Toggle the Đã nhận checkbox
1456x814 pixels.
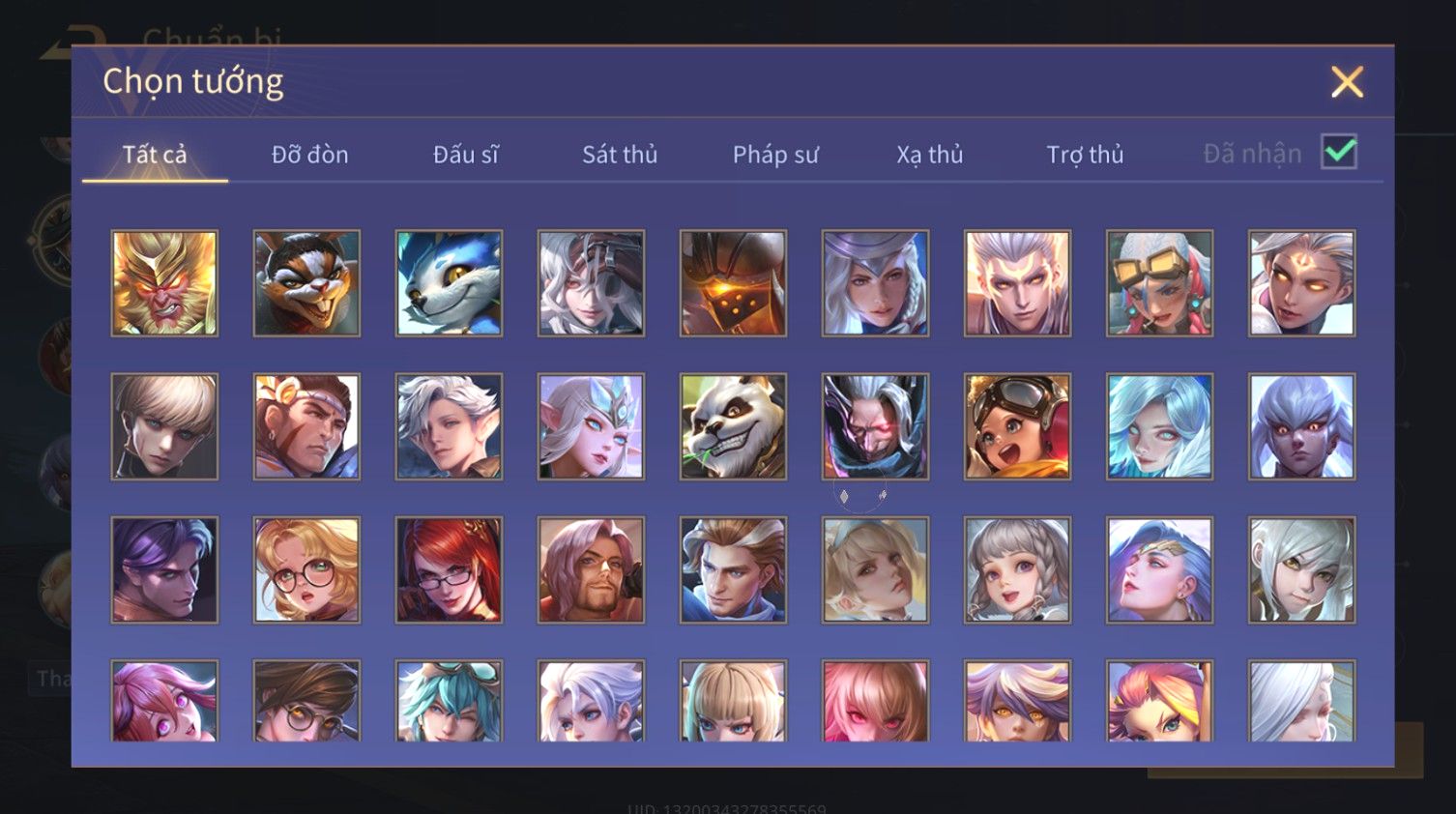(1339, 152)
